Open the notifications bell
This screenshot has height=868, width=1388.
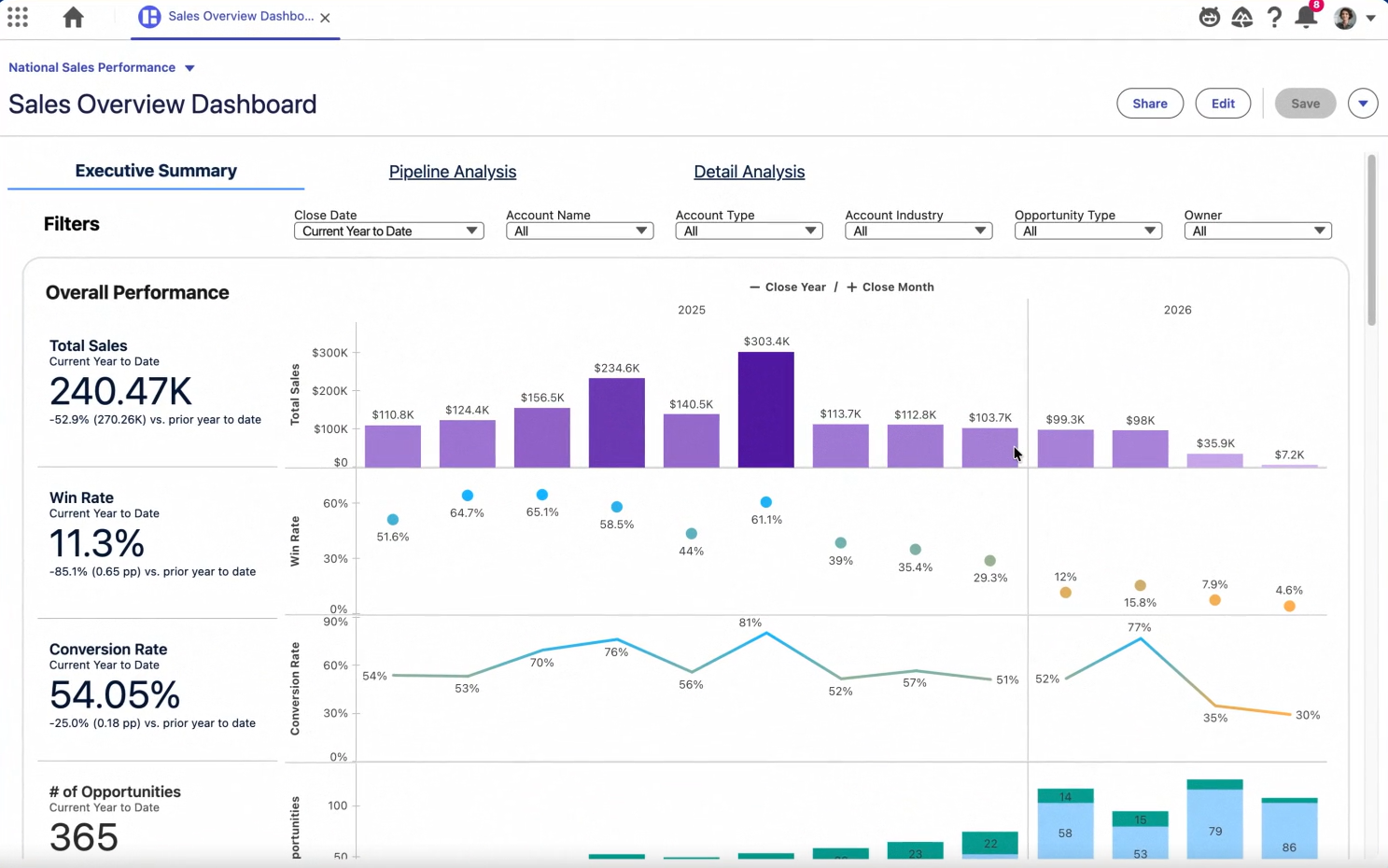coord(1306,16)
